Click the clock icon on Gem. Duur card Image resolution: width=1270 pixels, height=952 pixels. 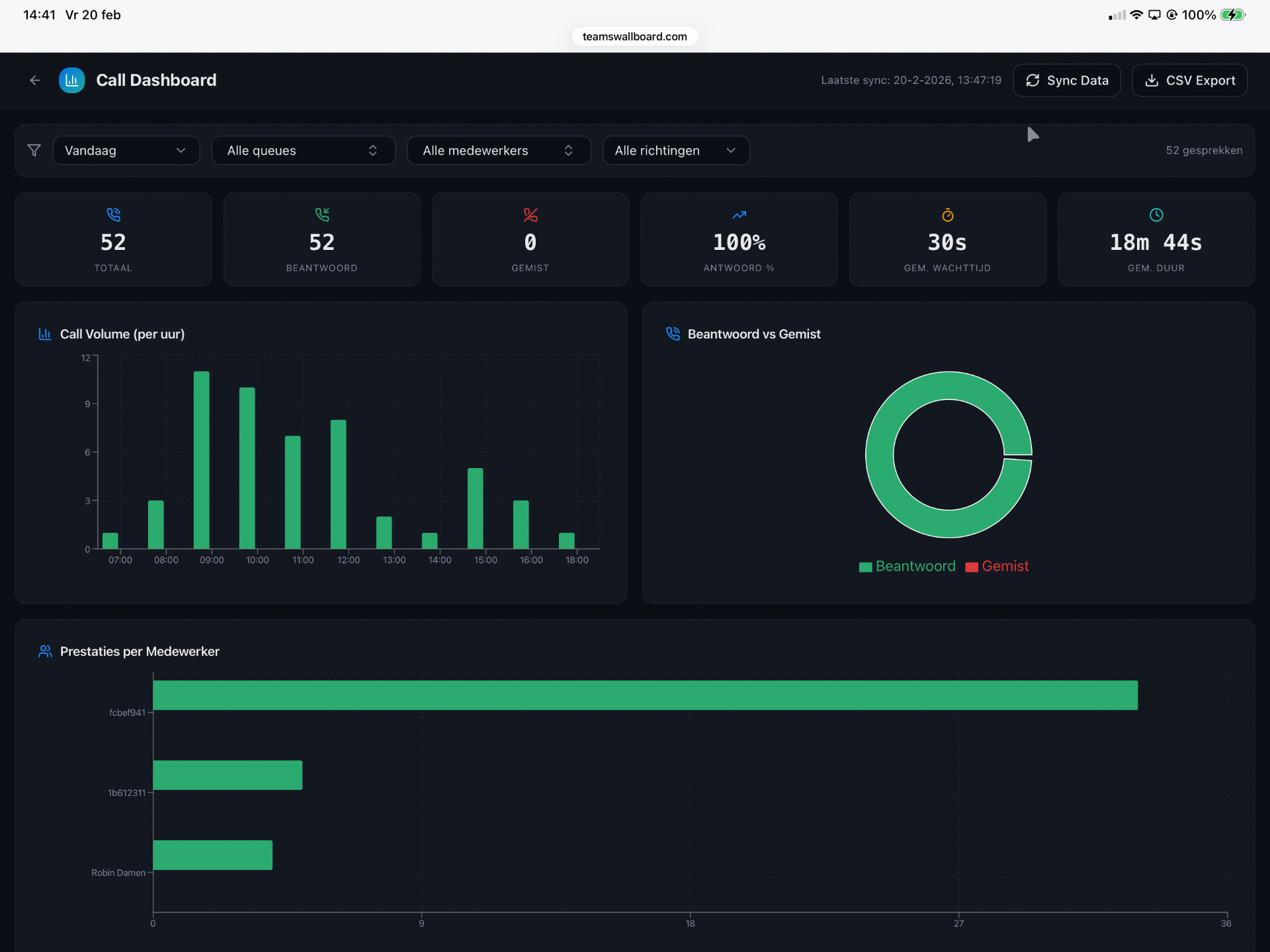coord(1156,214)
